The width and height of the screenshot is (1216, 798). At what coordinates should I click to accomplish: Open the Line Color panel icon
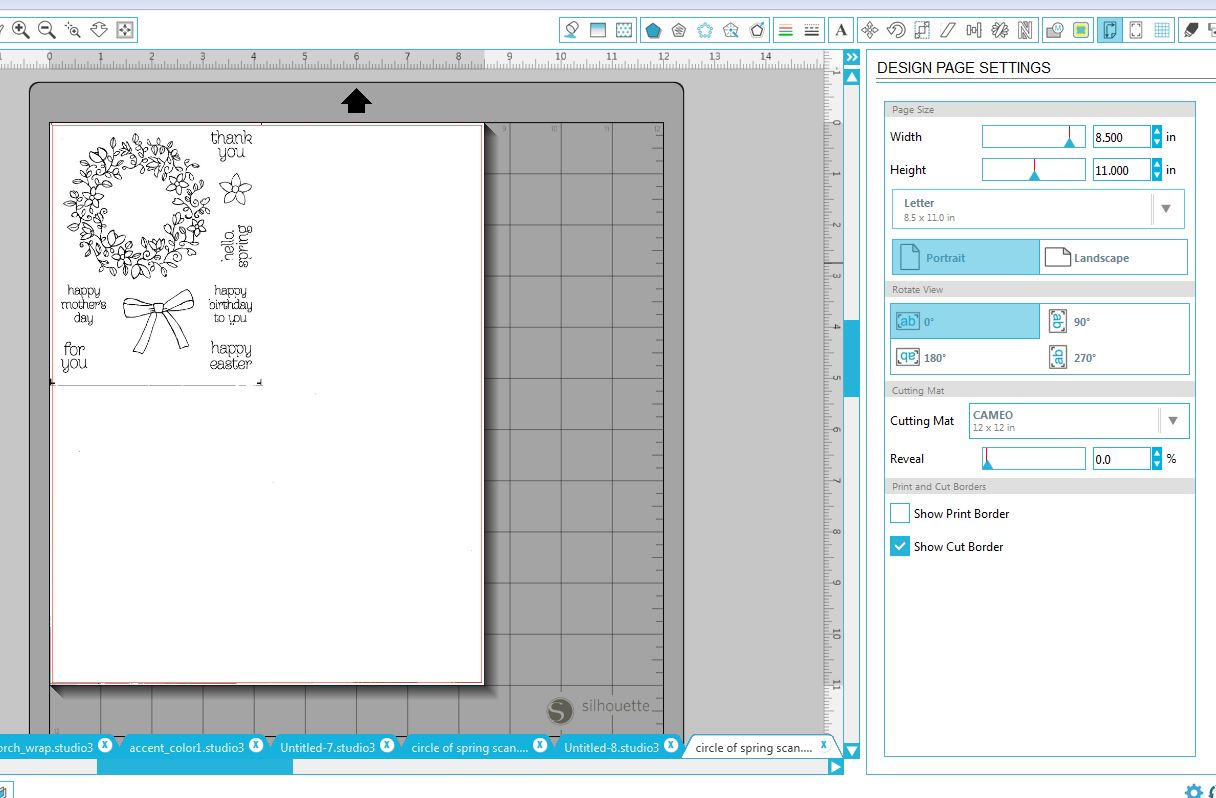pyautogui.click(x=785, y=30)
